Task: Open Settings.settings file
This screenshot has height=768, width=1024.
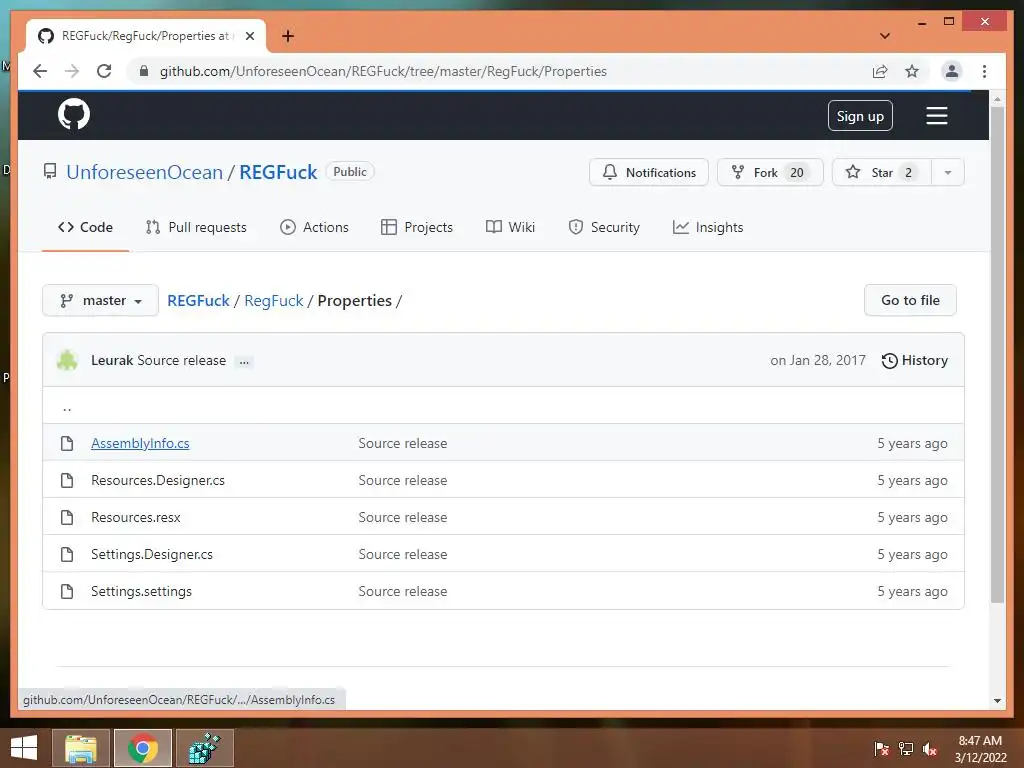Action: pos(142,592)
